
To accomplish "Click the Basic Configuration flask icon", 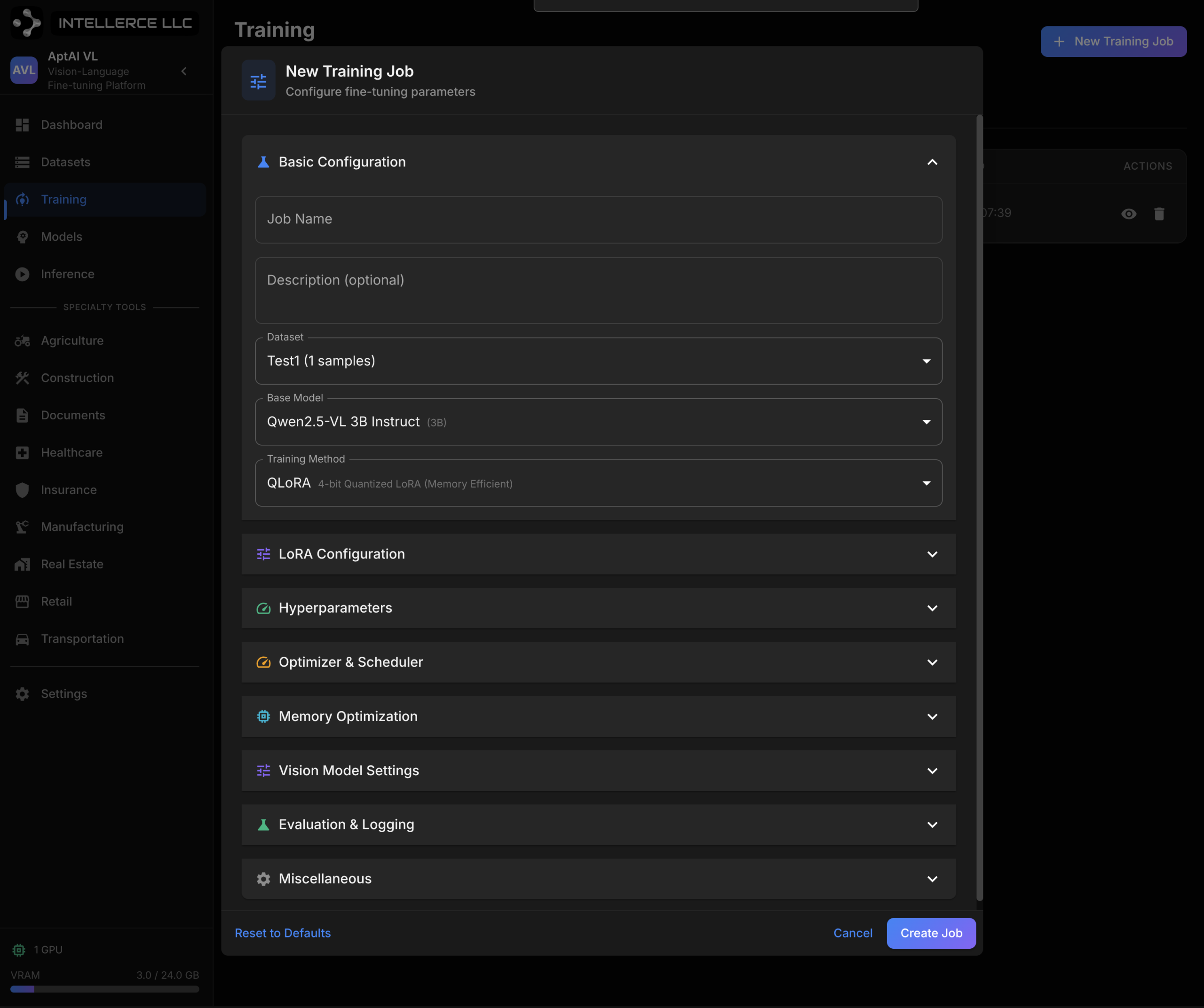I will (x=264, y=162).
